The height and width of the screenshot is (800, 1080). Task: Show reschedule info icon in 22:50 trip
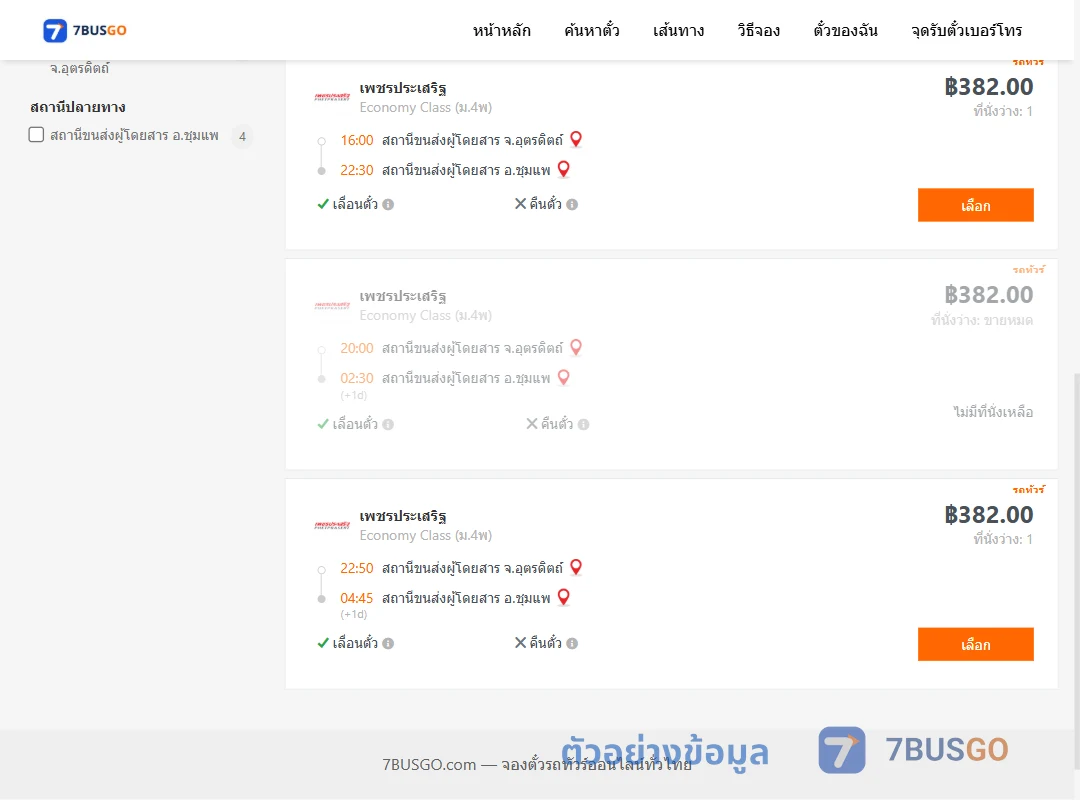pyautogui.click(x=388, y=644)
